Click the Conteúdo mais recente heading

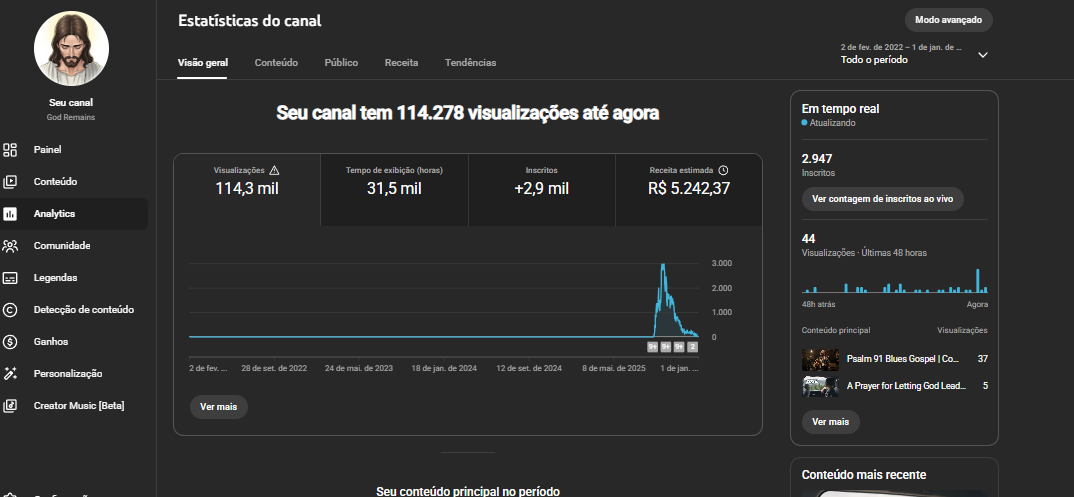[864, 475]
